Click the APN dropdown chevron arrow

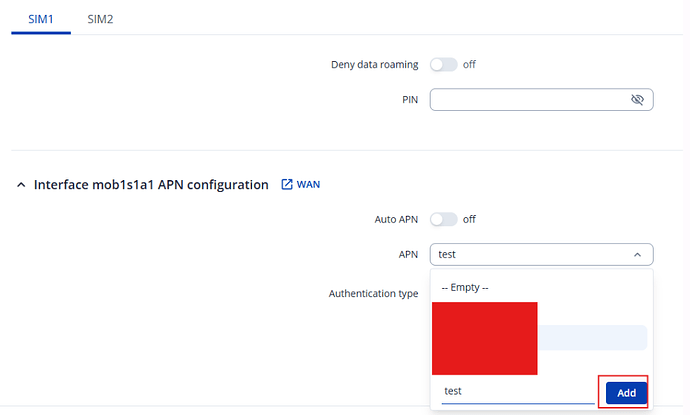tap(638, 254)
